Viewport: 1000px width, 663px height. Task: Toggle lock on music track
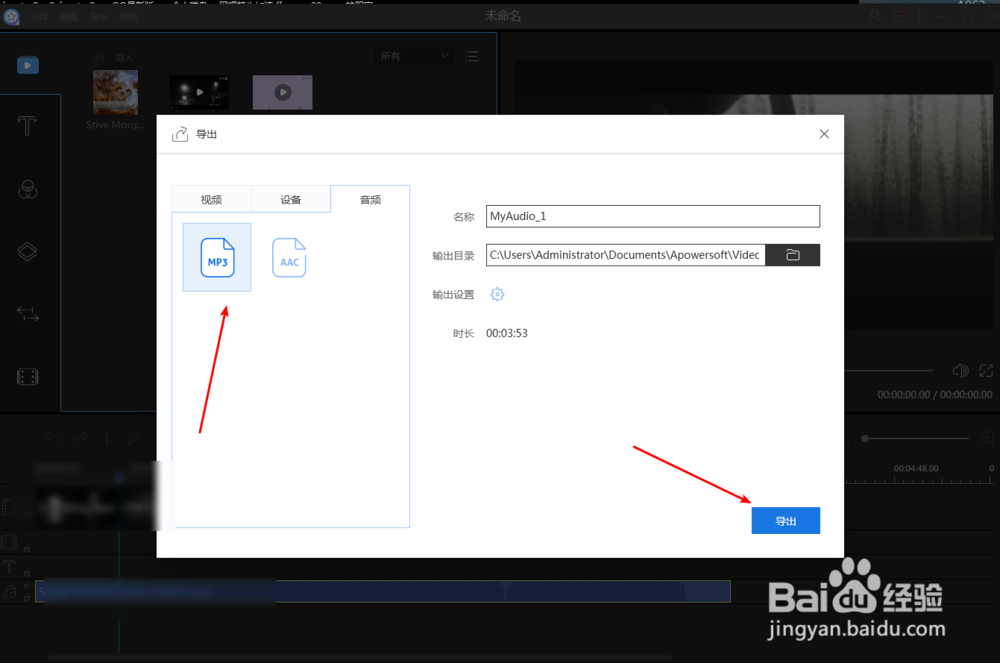27,598
